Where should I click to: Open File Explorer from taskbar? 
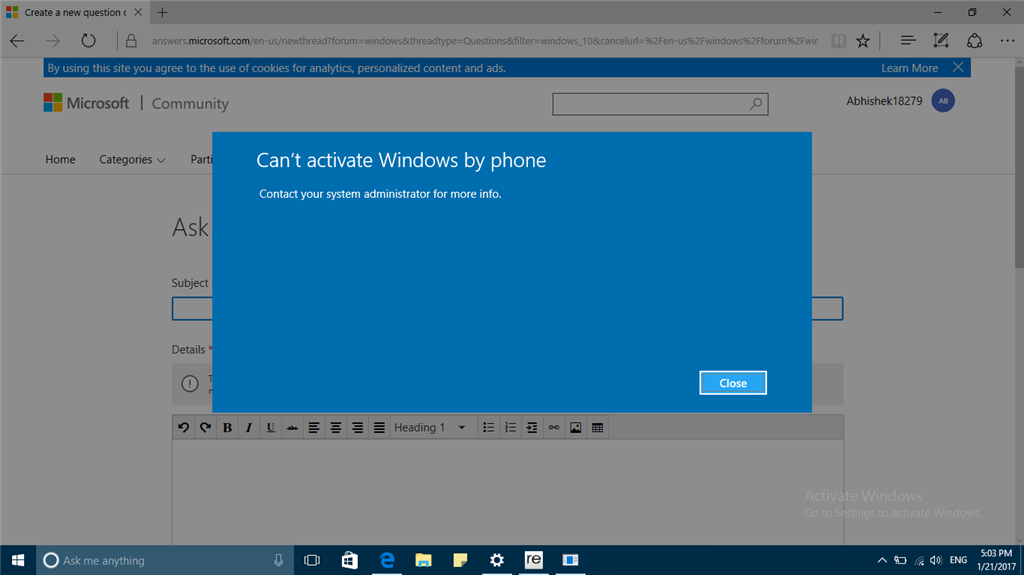coord(423,560)
